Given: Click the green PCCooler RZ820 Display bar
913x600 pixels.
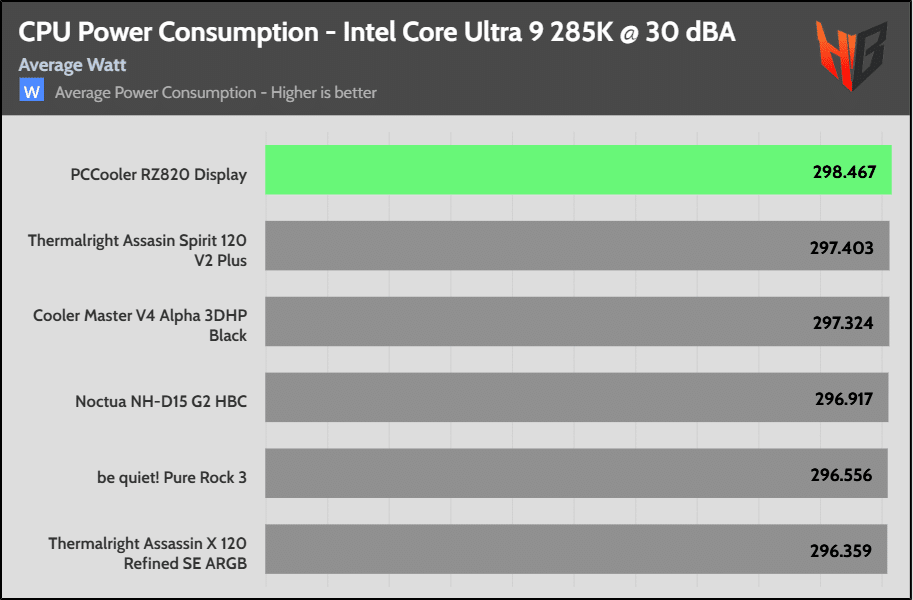Looking at the screenshot, I should pyautogui.click(x=540, y=170).
